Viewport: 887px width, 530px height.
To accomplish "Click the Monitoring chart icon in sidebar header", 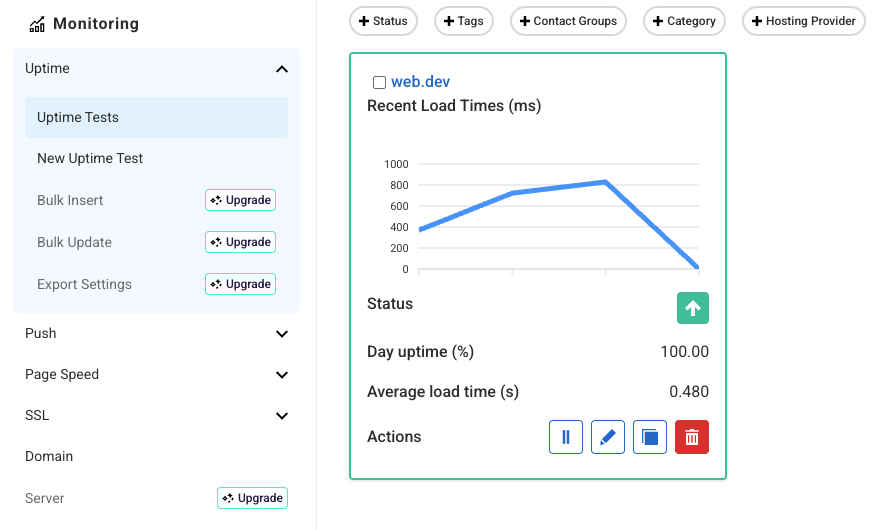I will (37, 24).
